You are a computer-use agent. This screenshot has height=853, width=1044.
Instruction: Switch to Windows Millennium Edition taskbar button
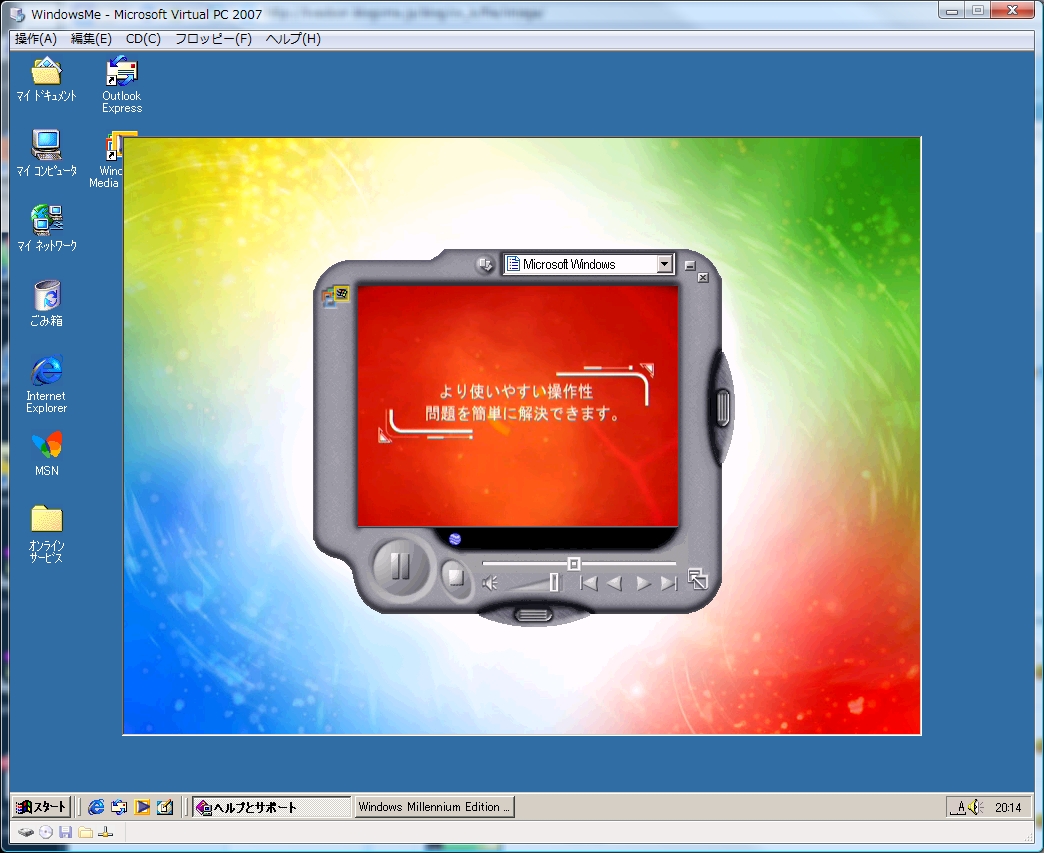pos(434,807)
